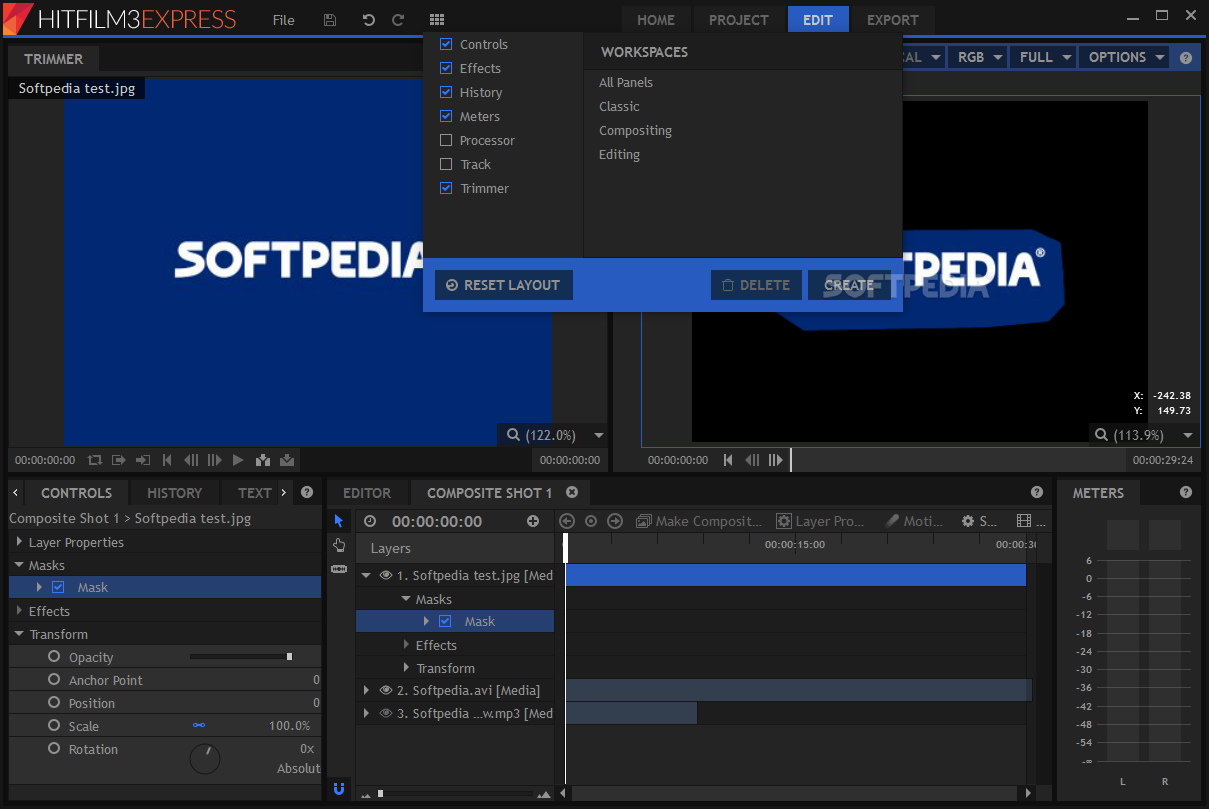The height and width of the screenshot is (809, 1209).
Task: Step forward one frame in Trimmer
Action: pos(214,460)
